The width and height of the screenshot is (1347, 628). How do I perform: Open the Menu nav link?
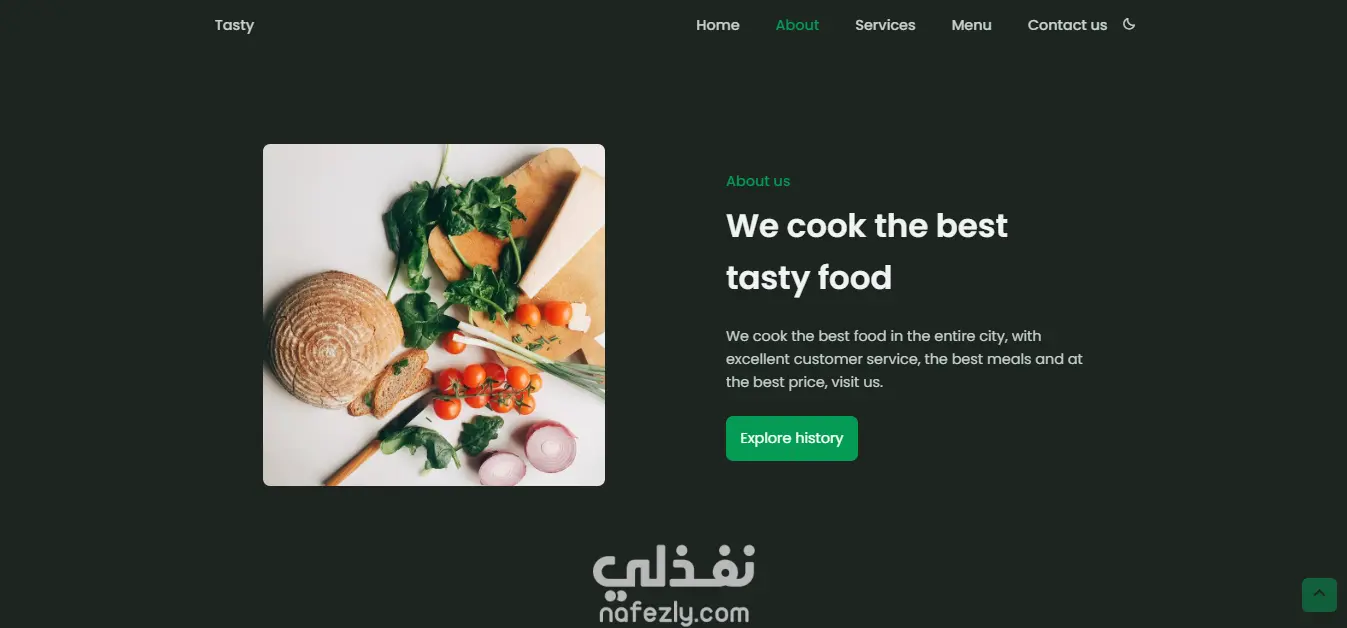971,25
